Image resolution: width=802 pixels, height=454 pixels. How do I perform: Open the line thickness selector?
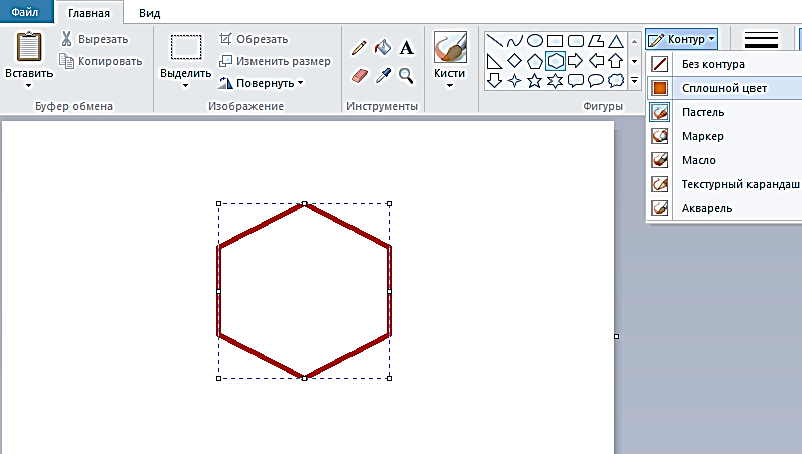click(762, 40)
